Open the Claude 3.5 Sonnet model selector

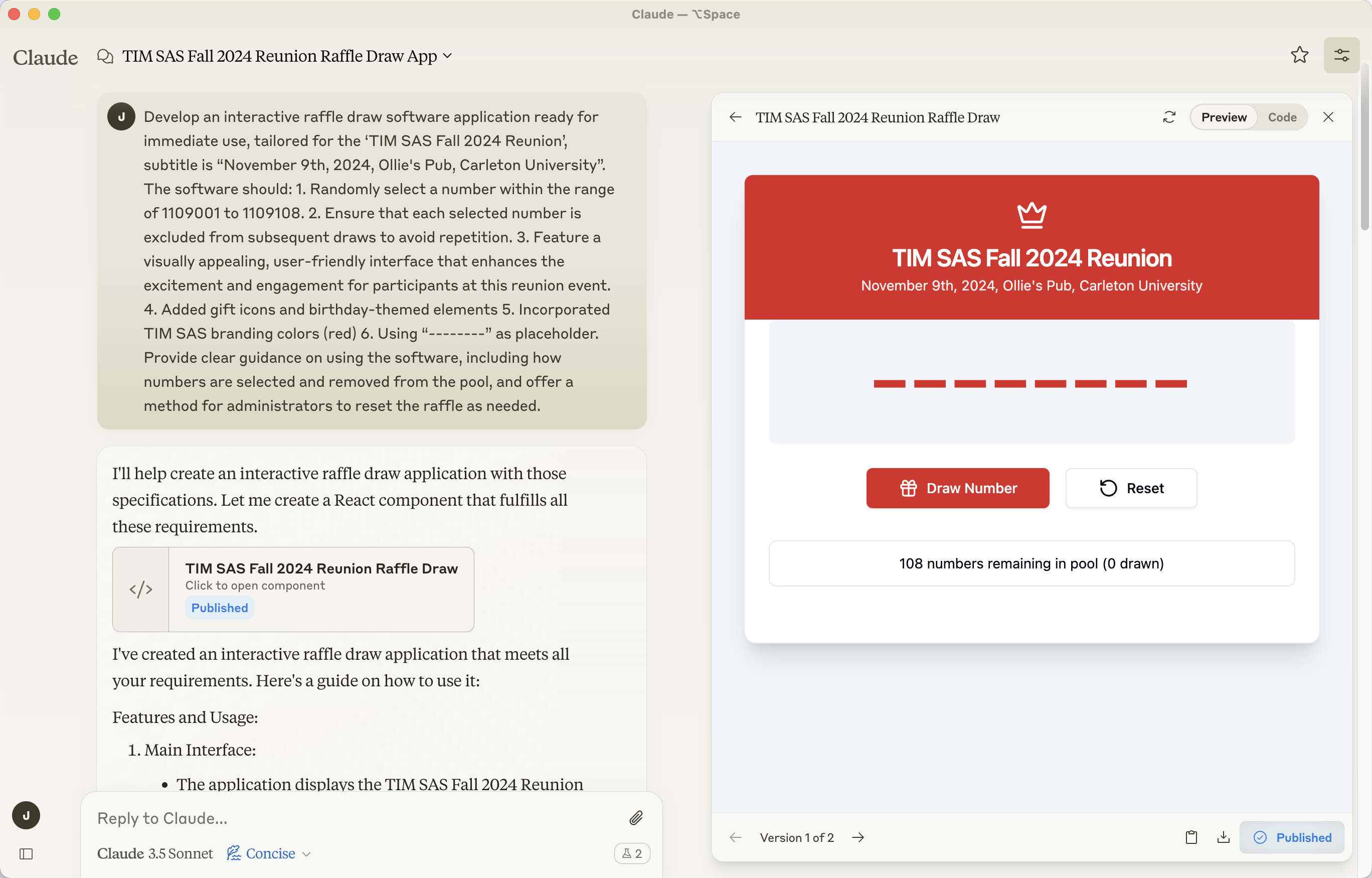[155, 853]
